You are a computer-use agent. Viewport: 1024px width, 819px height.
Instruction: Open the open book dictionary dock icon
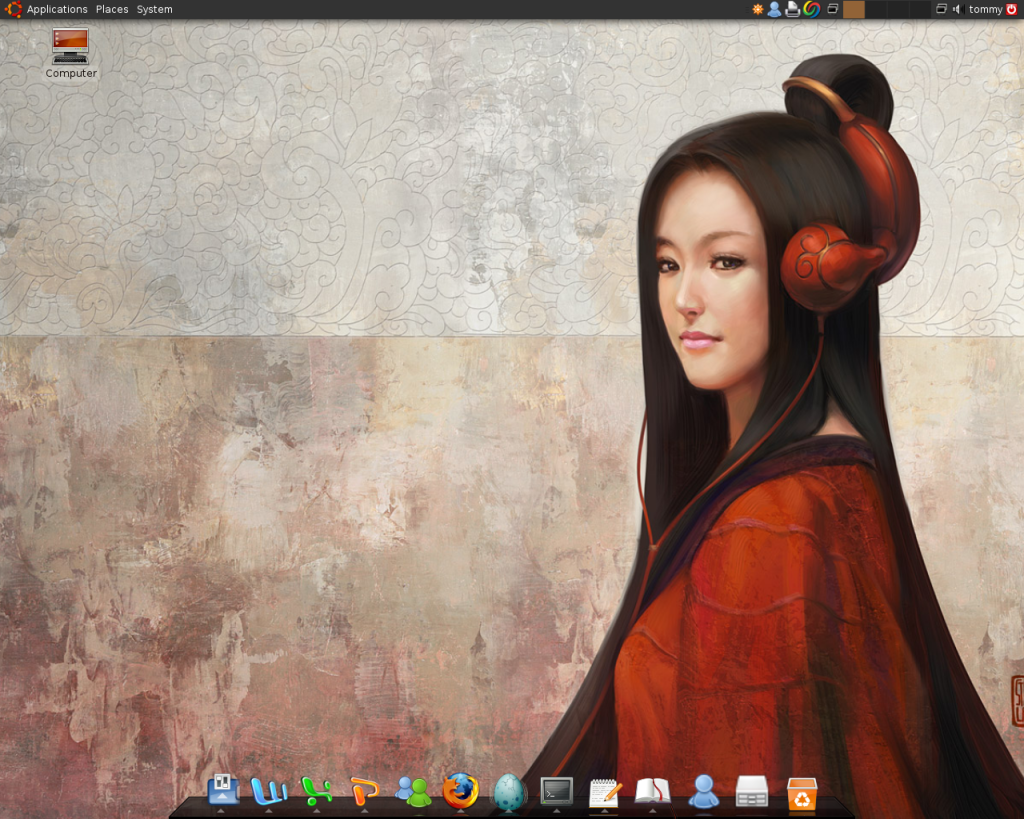click(x=652, y=791)
